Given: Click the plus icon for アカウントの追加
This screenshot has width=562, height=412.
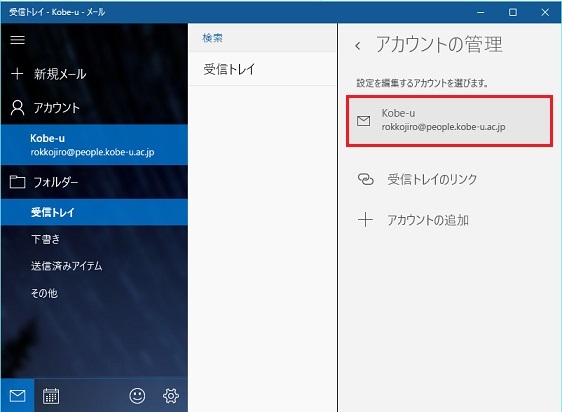Looking at the screenshot, I should pos(366,219).
